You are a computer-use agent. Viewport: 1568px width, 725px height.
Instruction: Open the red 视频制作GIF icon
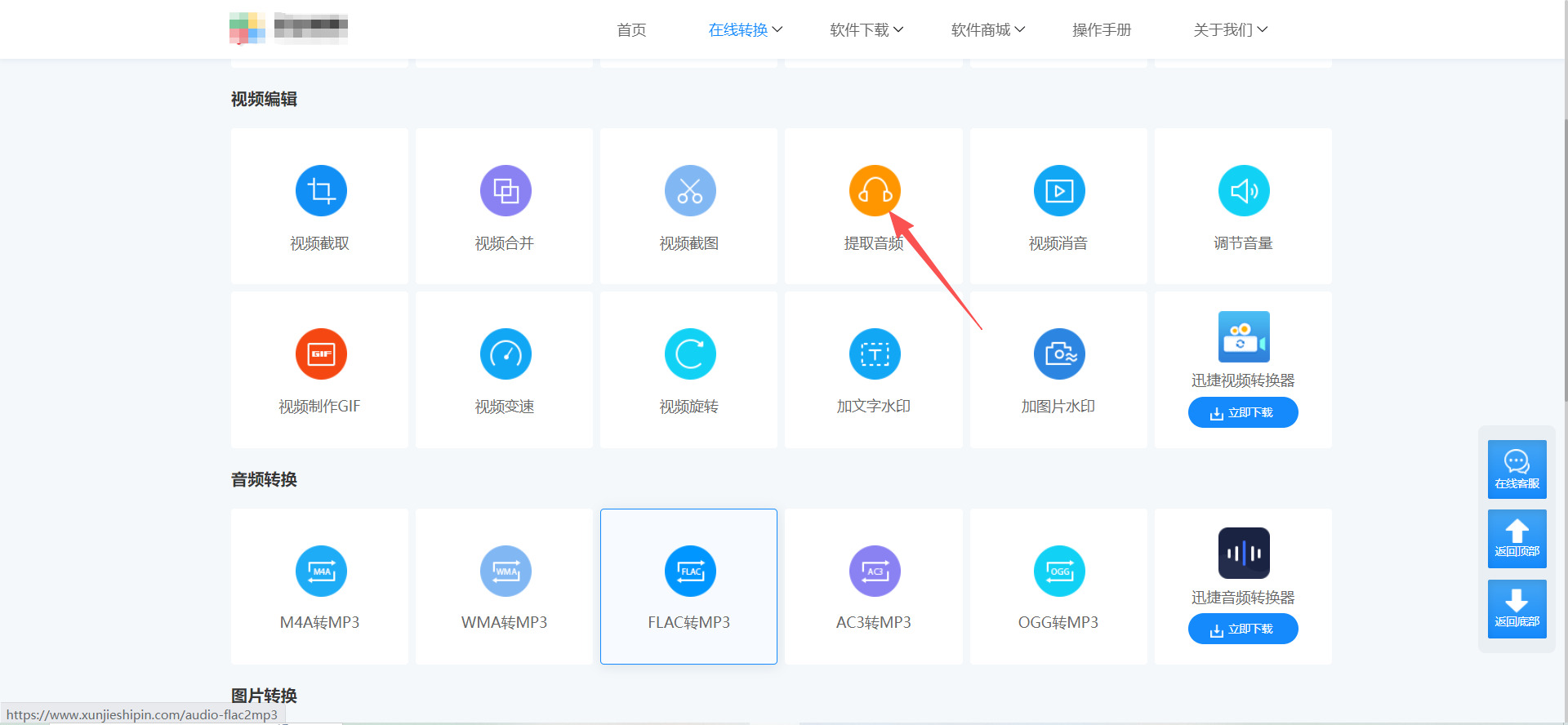(321, 354)
